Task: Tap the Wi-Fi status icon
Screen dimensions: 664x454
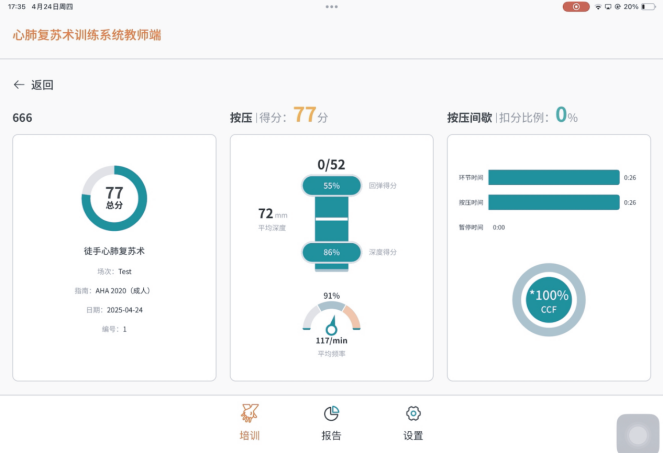Action: (598, 7)
